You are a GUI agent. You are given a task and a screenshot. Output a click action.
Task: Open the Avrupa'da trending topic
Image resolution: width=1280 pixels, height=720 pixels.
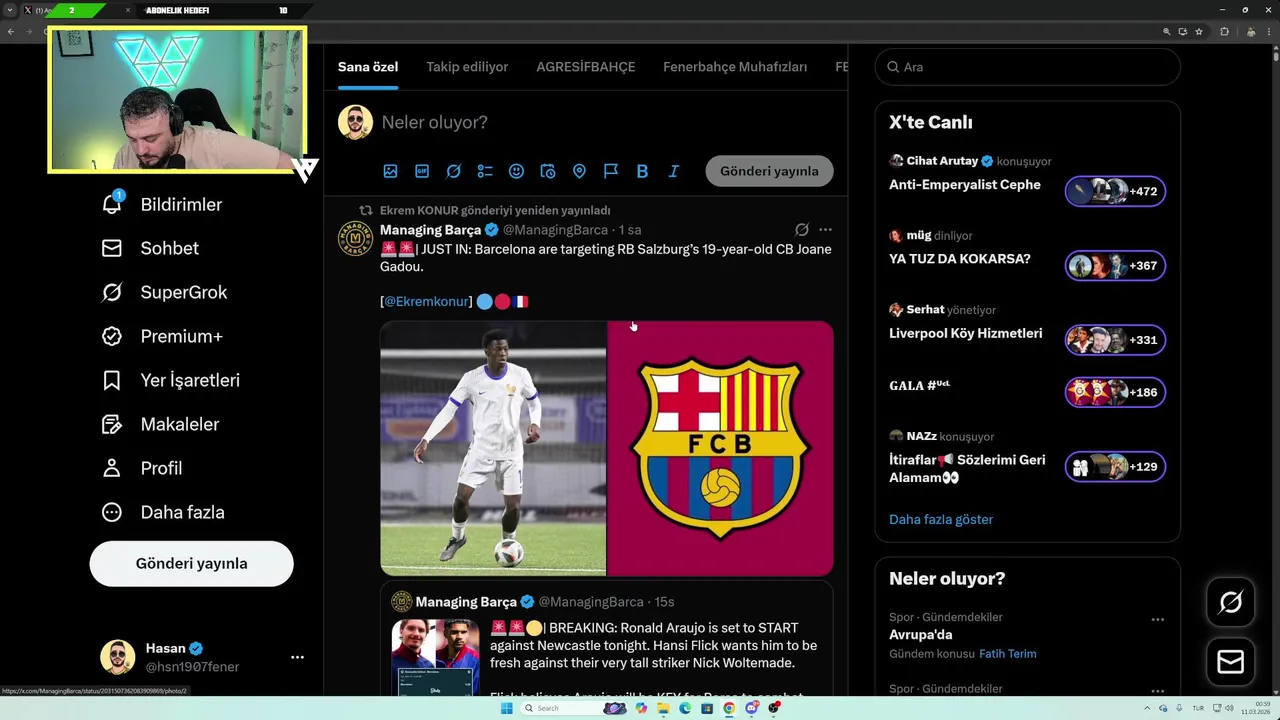pos(921,634)
